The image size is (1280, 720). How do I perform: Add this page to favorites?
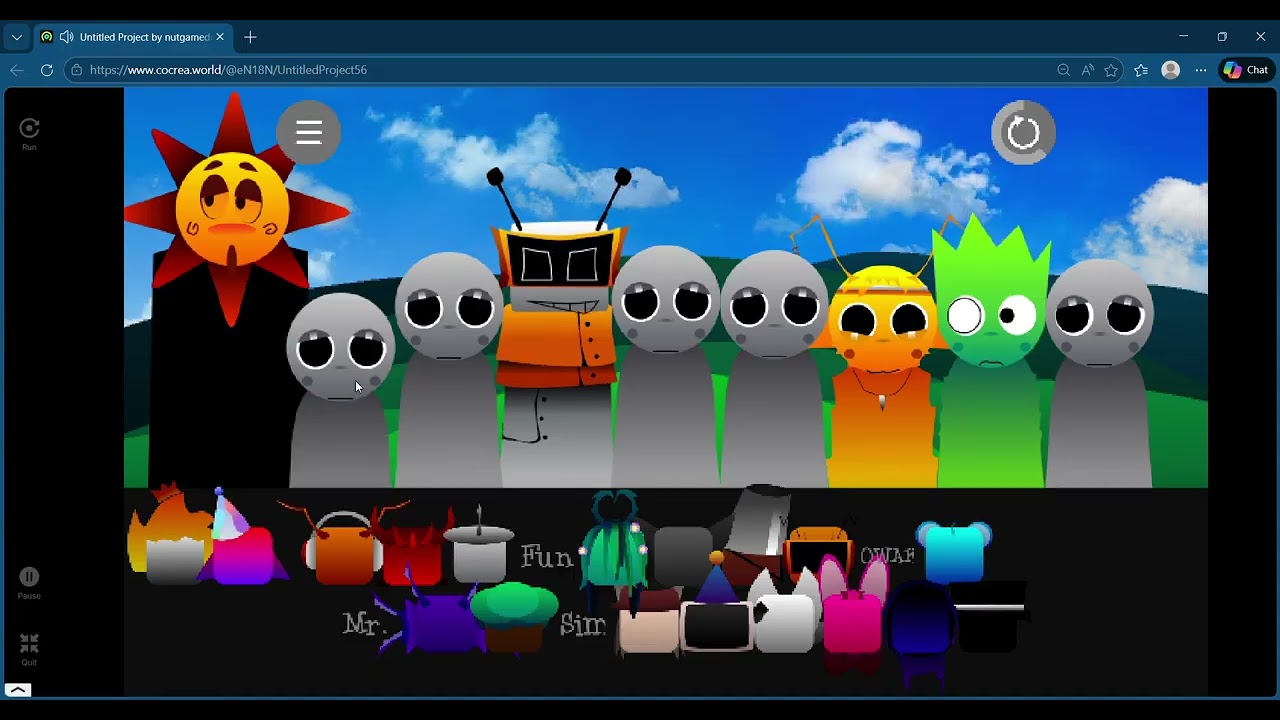click(1111, 70)
